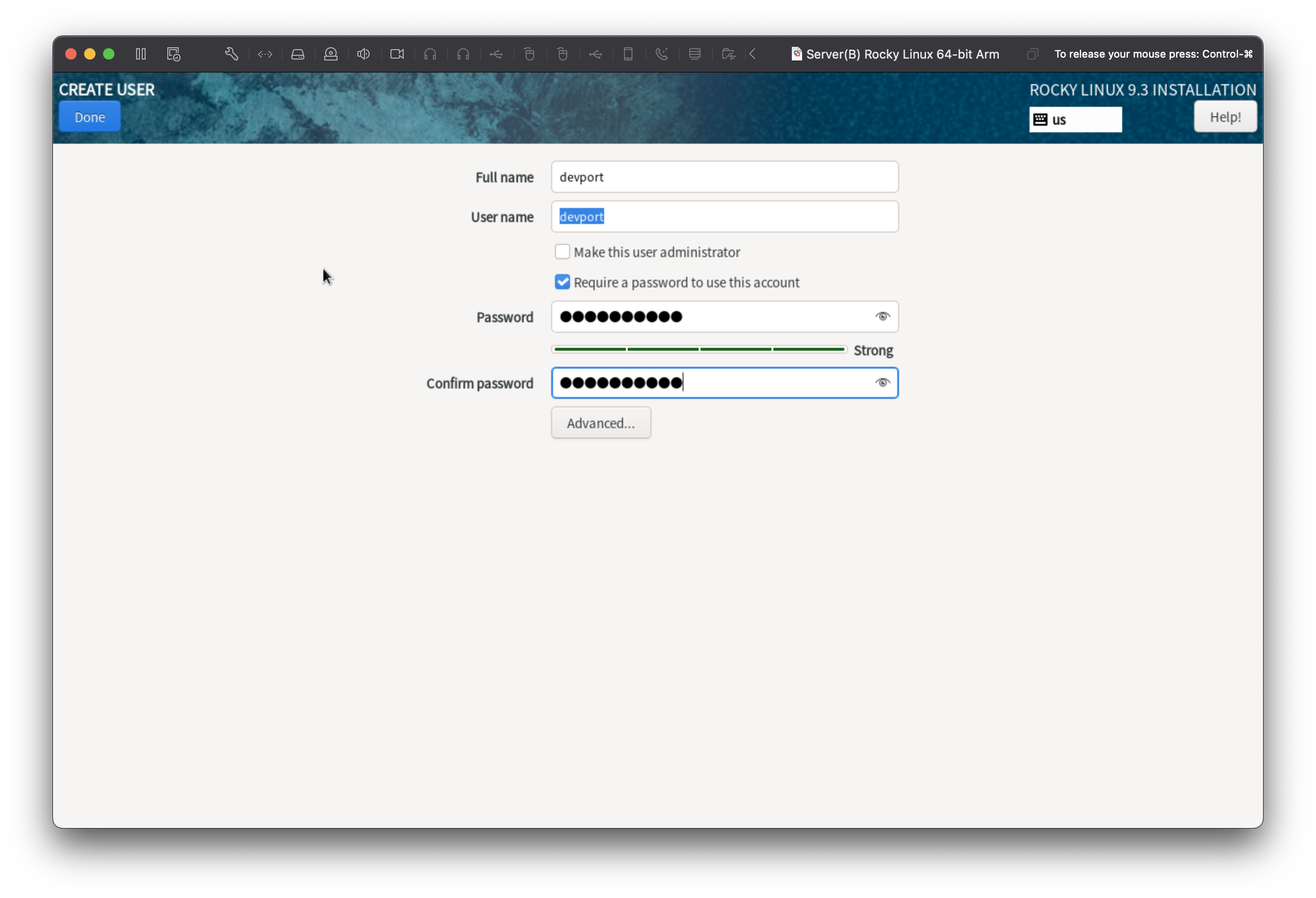This screenshot has width=1316, height=898.
Task: Enable Make this user administrator
Action: click(563, 251)
